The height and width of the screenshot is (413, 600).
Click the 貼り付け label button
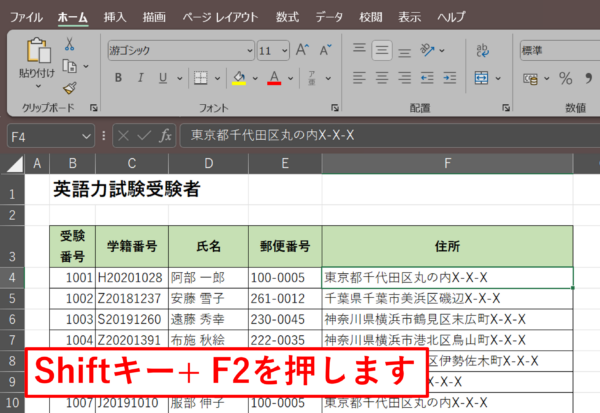[x=38, y=74]
